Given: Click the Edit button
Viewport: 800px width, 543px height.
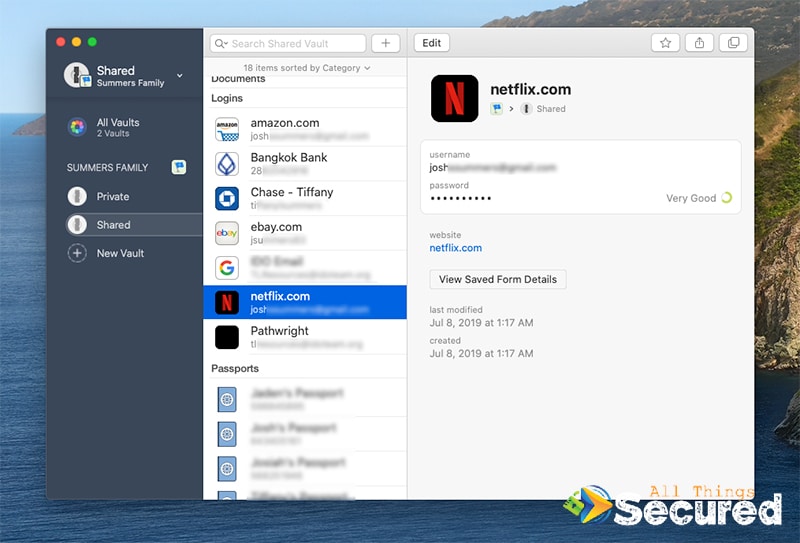Looking at the screenshot, I should (x=432, y=43).
